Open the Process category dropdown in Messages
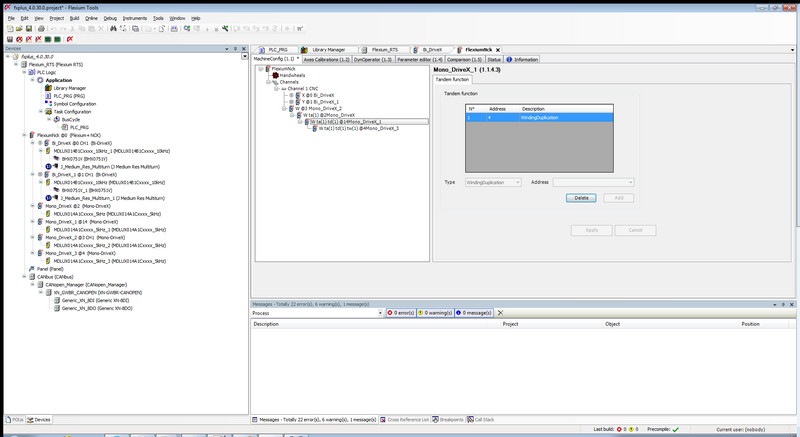Screen dimensions: 800x437 point(379,313)
